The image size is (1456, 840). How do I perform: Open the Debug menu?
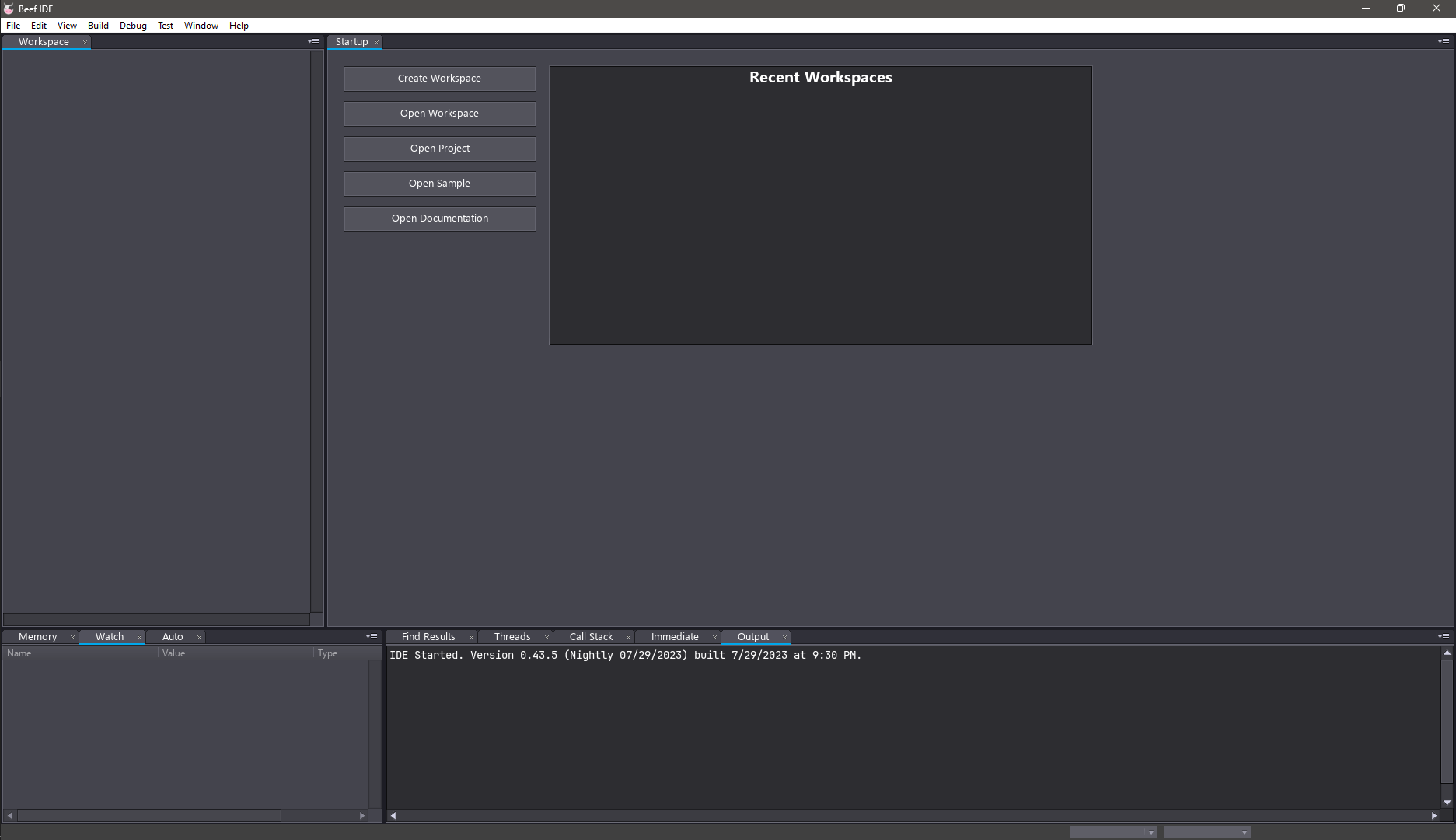[x=133, y=26]
